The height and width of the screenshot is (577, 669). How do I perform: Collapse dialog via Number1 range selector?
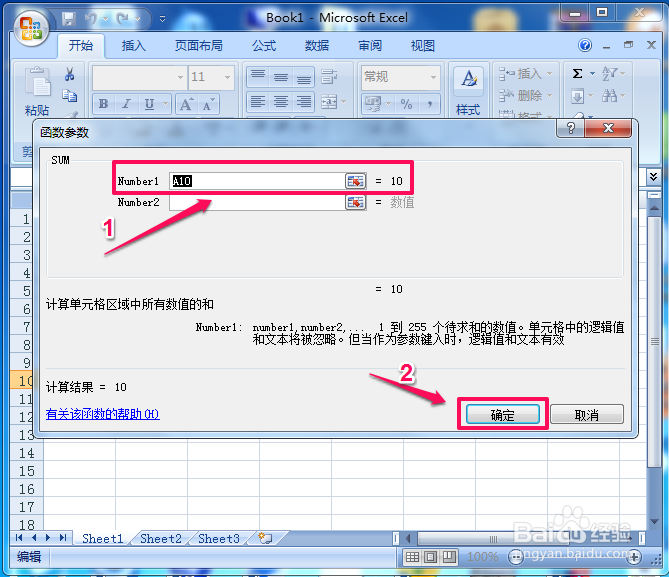pos(355,181)
